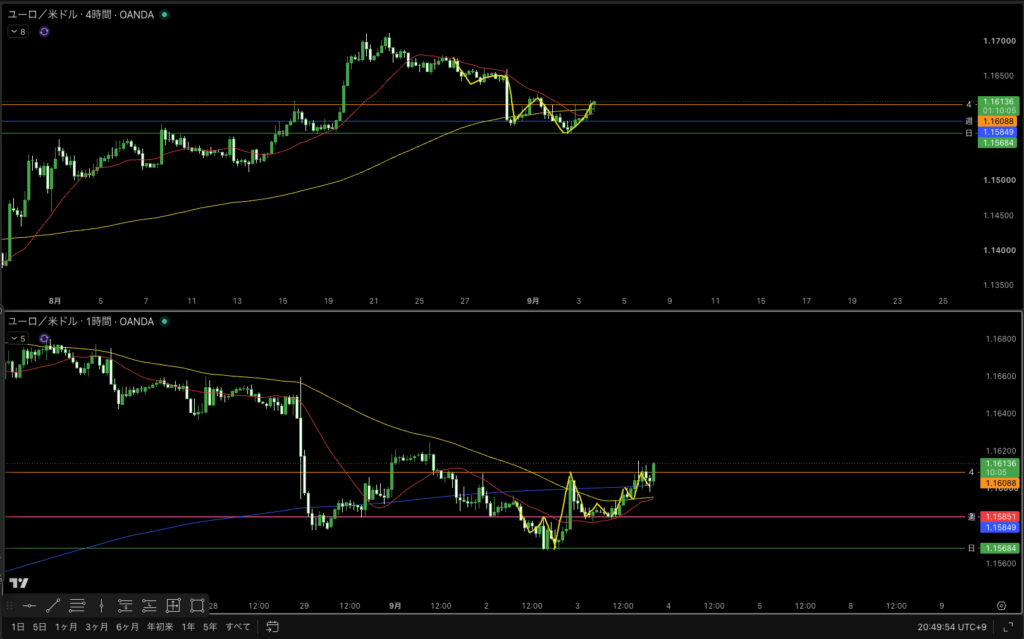Select the Fibonacci retracement tool
This screenshot has width=1024, height=639.
click(x=77, y=606)
